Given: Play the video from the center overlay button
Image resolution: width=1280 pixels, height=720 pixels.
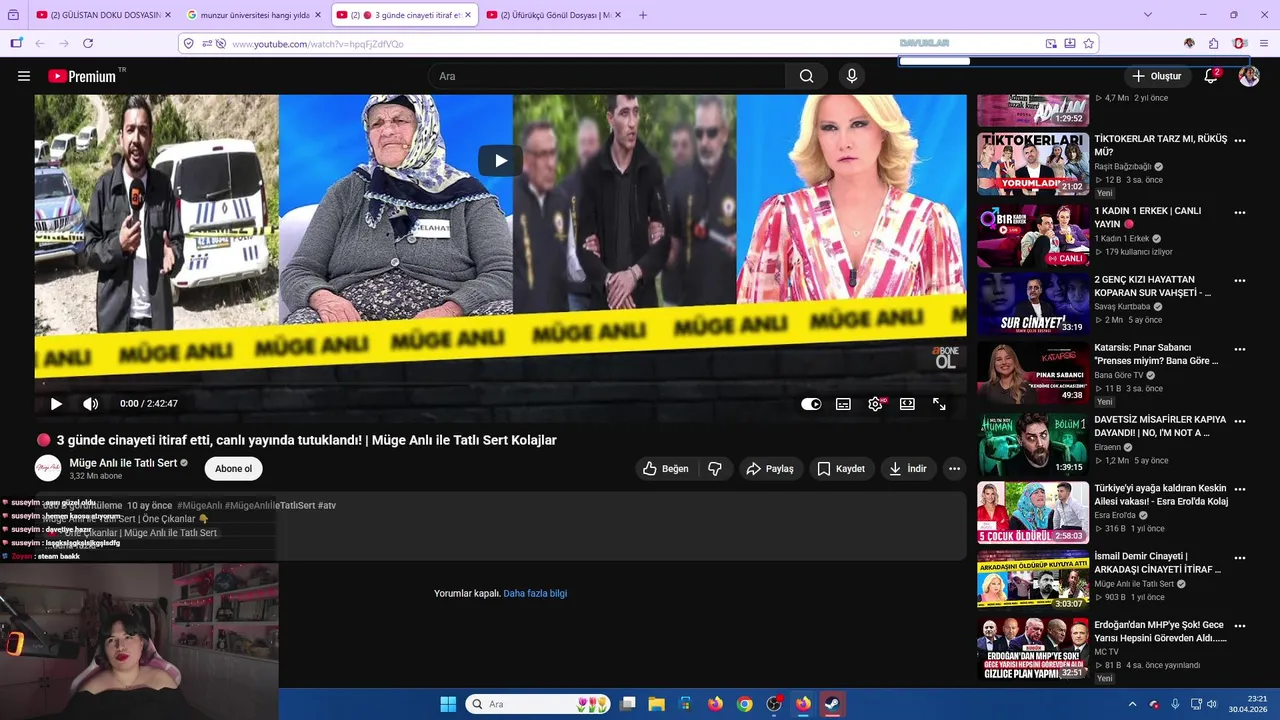Looking at the screenshot, I should point(500,160).
